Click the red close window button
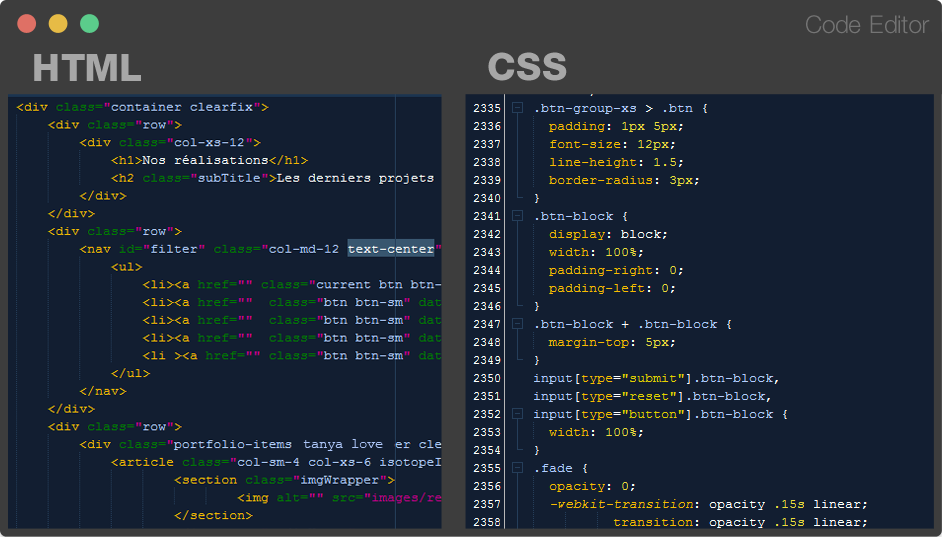The height and width of the screenshot is (537, 942). pos(26,23)
